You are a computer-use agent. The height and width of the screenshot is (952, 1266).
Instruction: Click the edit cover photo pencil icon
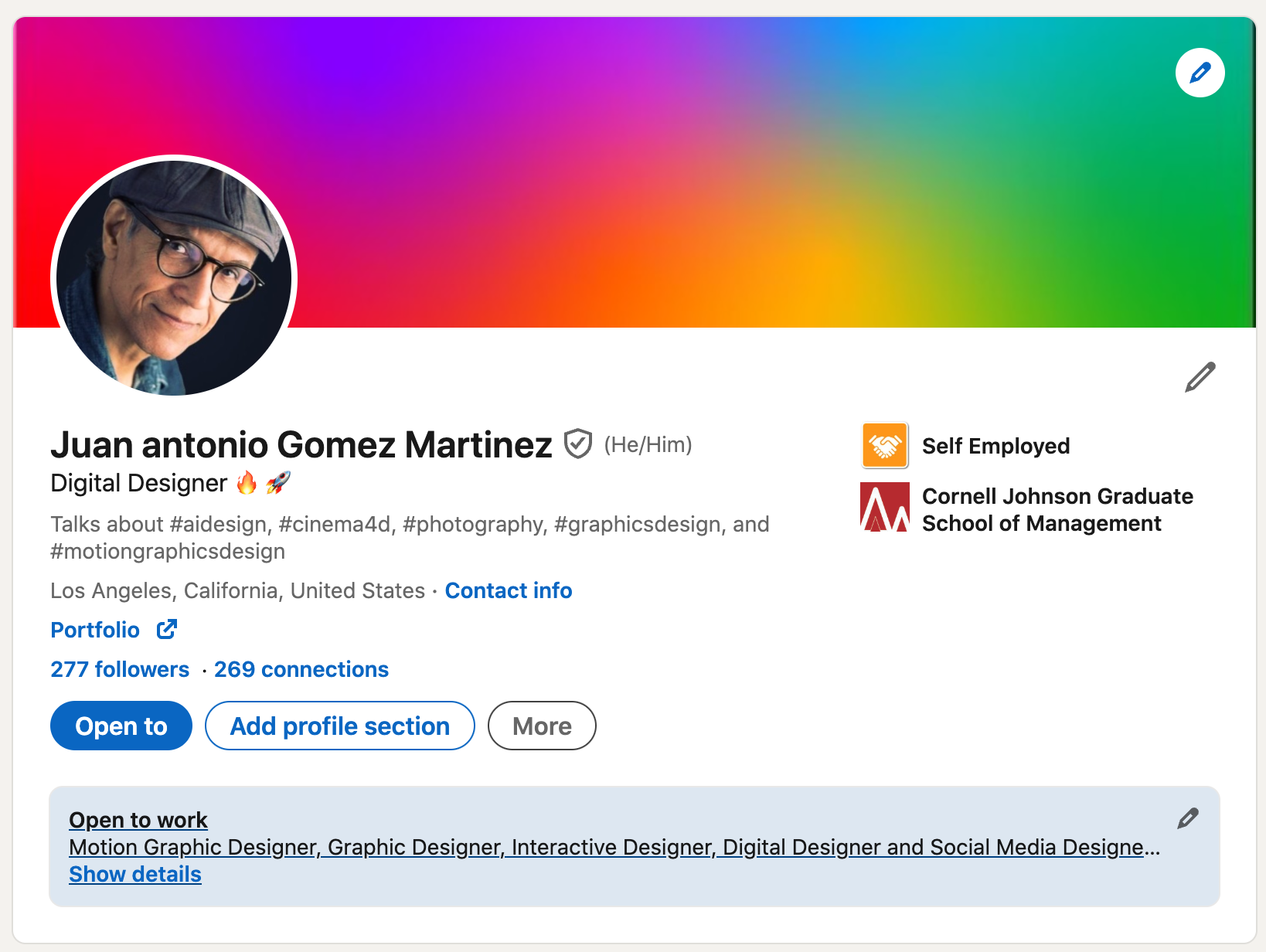coord(1200,73)
